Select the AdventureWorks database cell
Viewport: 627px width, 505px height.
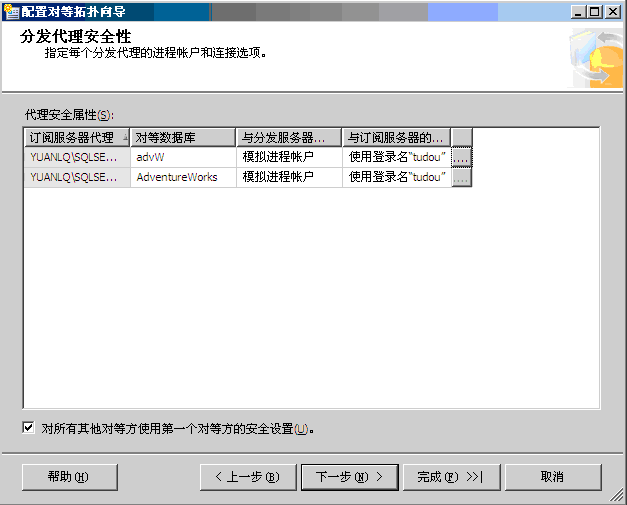point(183,177)
